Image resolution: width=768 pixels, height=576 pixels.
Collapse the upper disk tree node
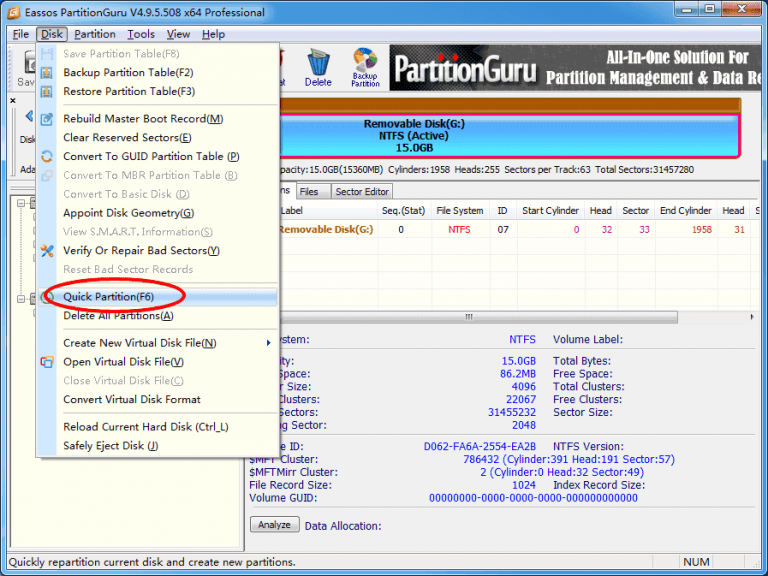click(x=21, y=203)
